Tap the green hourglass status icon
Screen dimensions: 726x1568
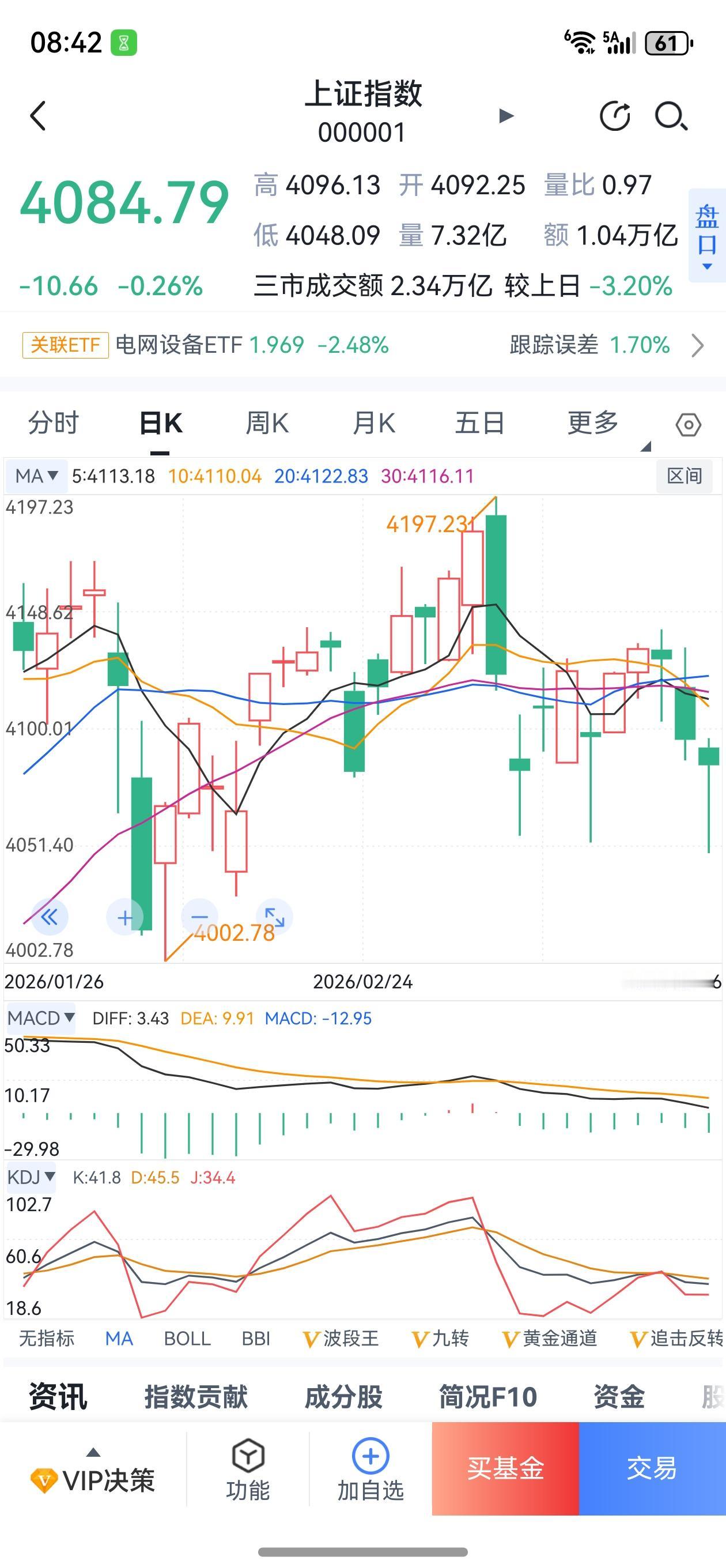click(x=123, y=43)
